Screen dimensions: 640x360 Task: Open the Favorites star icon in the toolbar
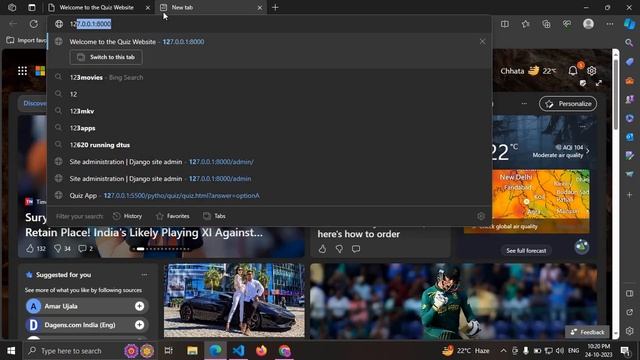click(525, 24)
